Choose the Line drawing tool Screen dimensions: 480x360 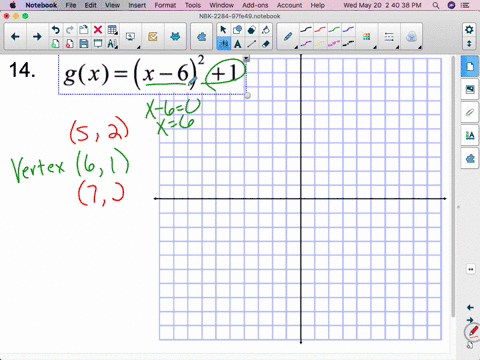tap(251, 44)
